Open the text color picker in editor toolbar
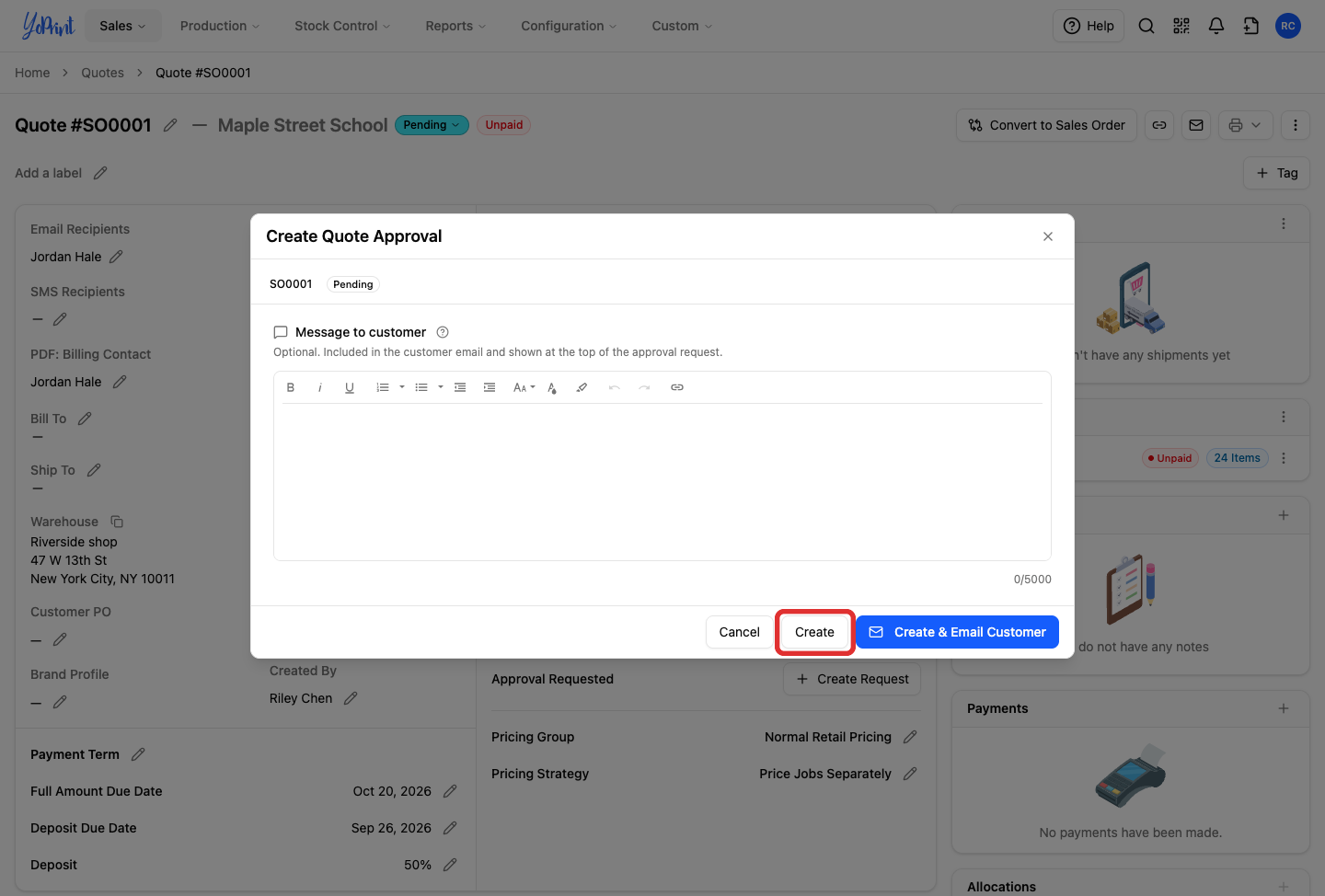Viewport: 1325px width, 896px height. 552,387
